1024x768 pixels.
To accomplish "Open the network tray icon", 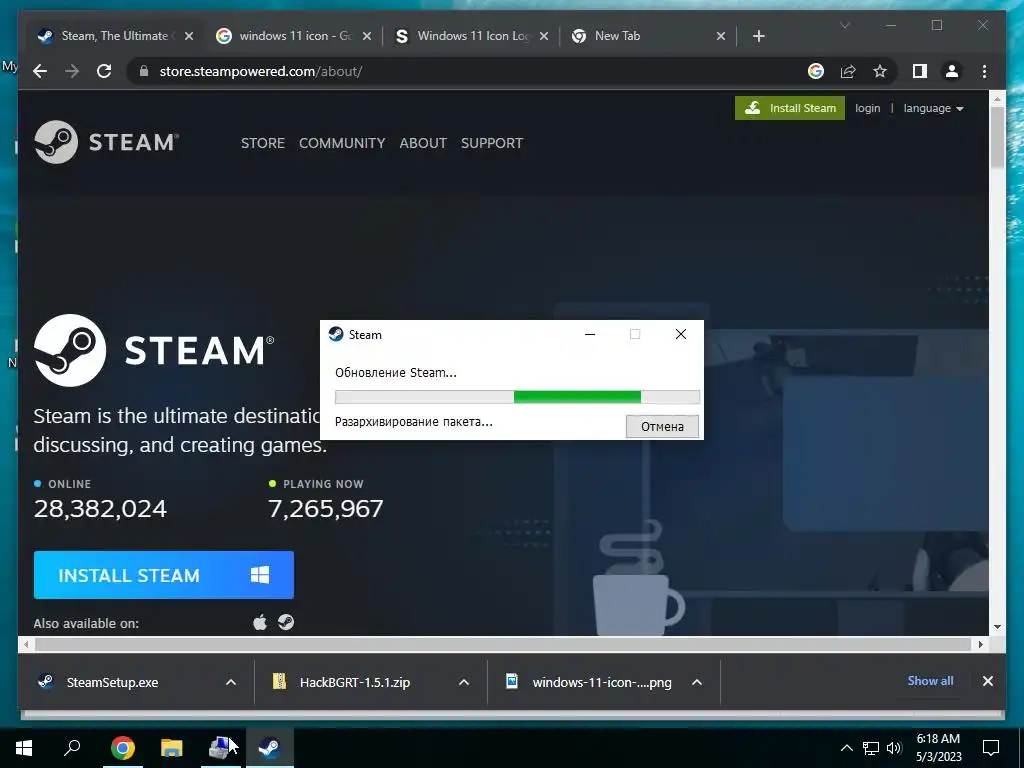I will point(870,748).
